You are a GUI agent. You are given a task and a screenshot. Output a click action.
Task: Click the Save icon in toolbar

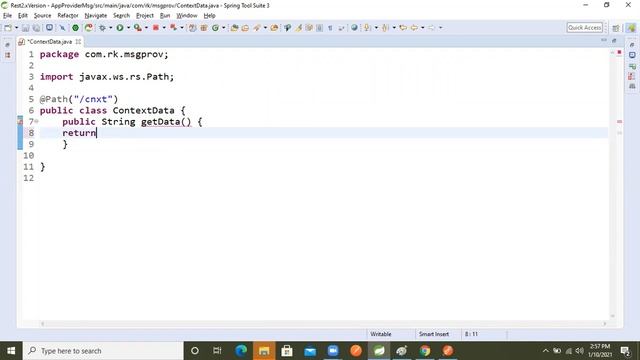(x=25, y=28)
